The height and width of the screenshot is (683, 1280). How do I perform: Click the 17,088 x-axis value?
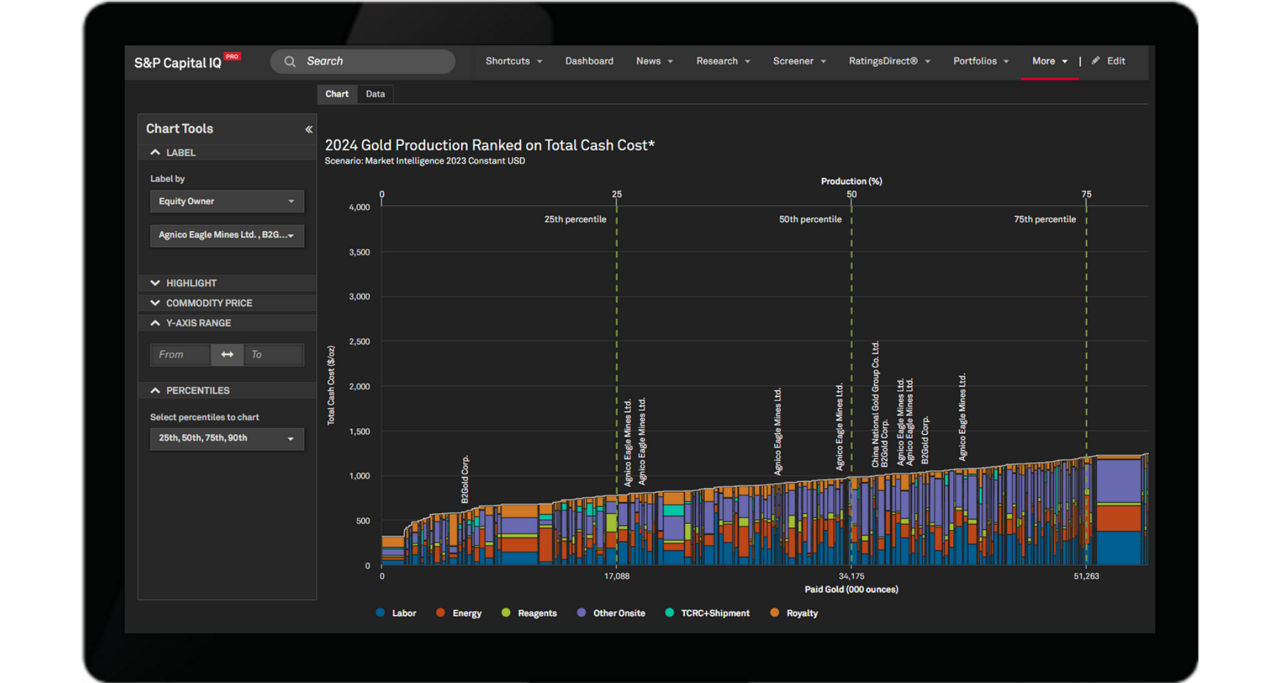[x=617, y=576]
